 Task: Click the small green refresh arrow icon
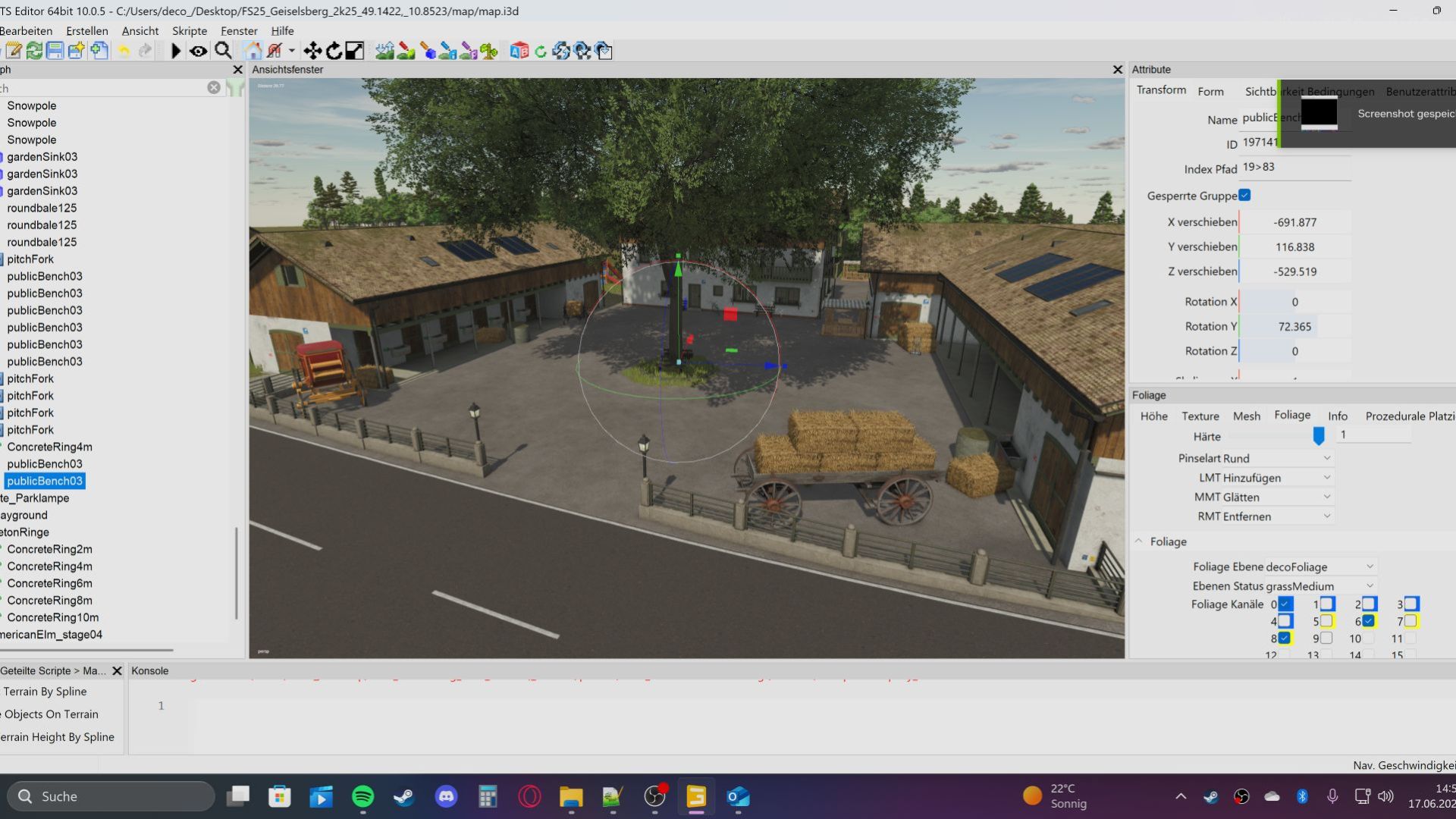point(540,52)
